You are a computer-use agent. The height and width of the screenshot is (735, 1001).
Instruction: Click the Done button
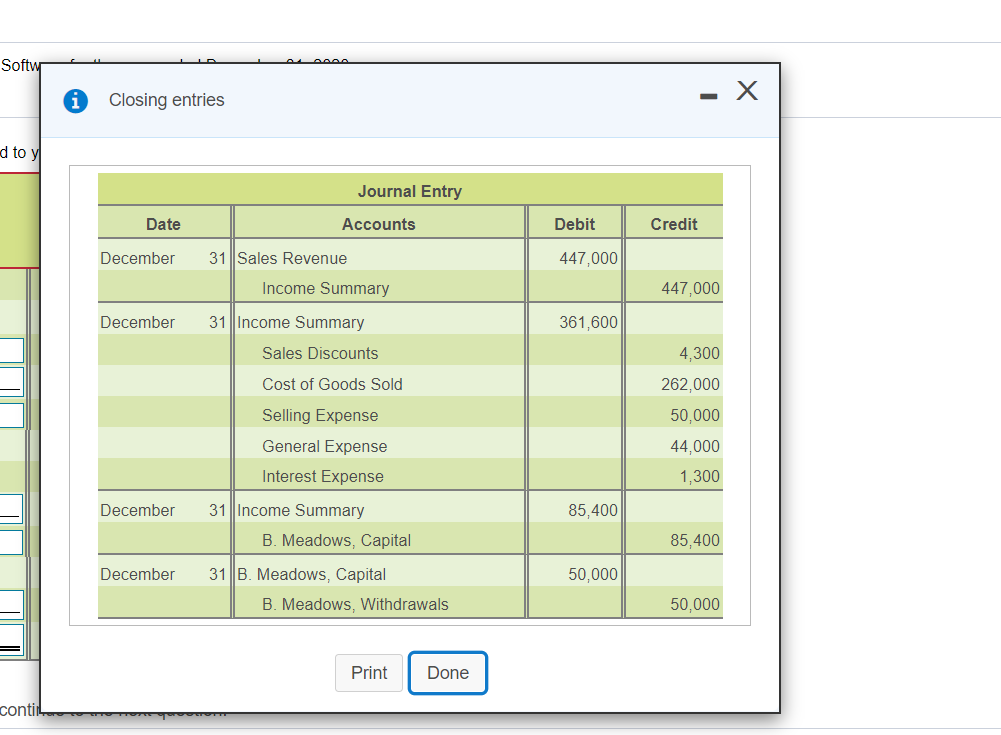click(x=447, y=673)
